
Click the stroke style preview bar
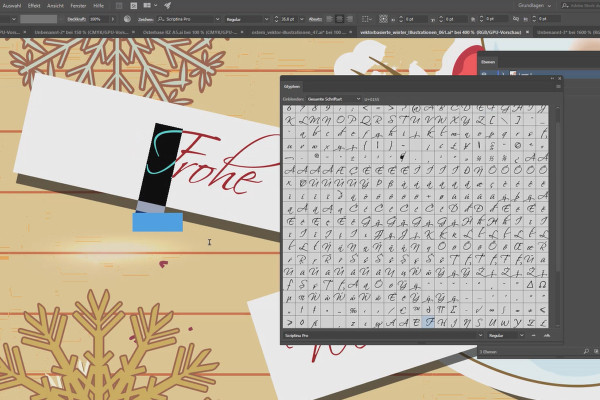39,19
